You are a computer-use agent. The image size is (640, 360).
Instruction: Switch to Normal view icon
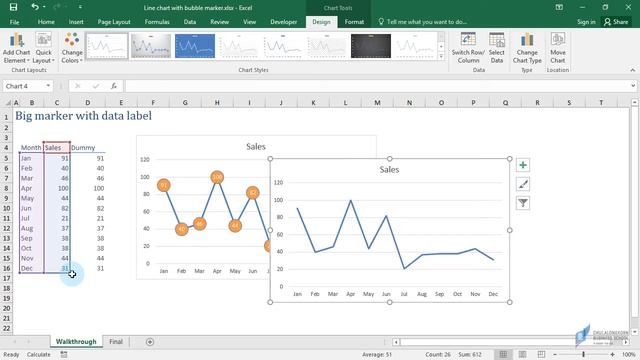(x=503, y=354)
